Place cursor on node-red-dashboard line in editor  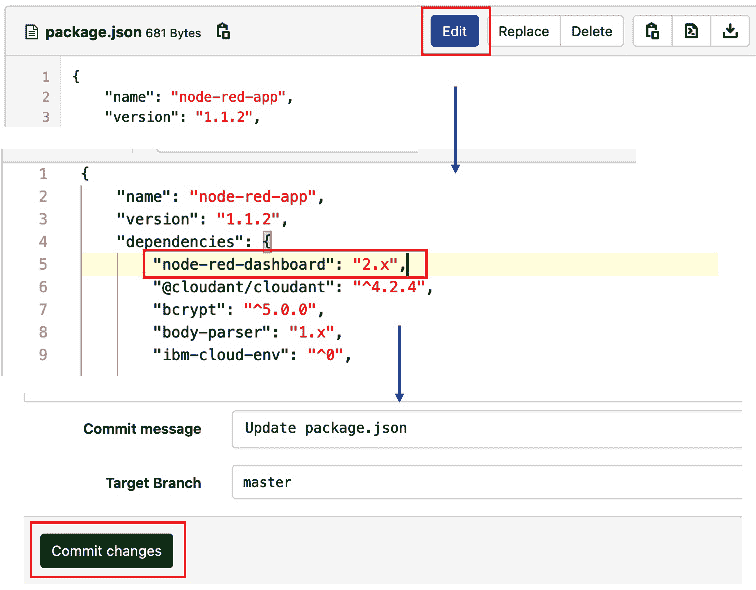click(280, 264)
